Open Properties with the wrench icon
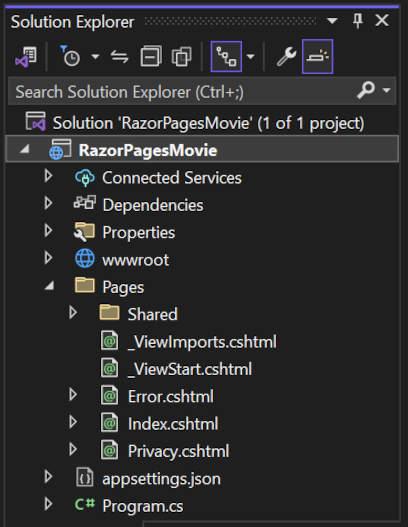The width and height of the screenshot is (408, 527). [286, 56]
